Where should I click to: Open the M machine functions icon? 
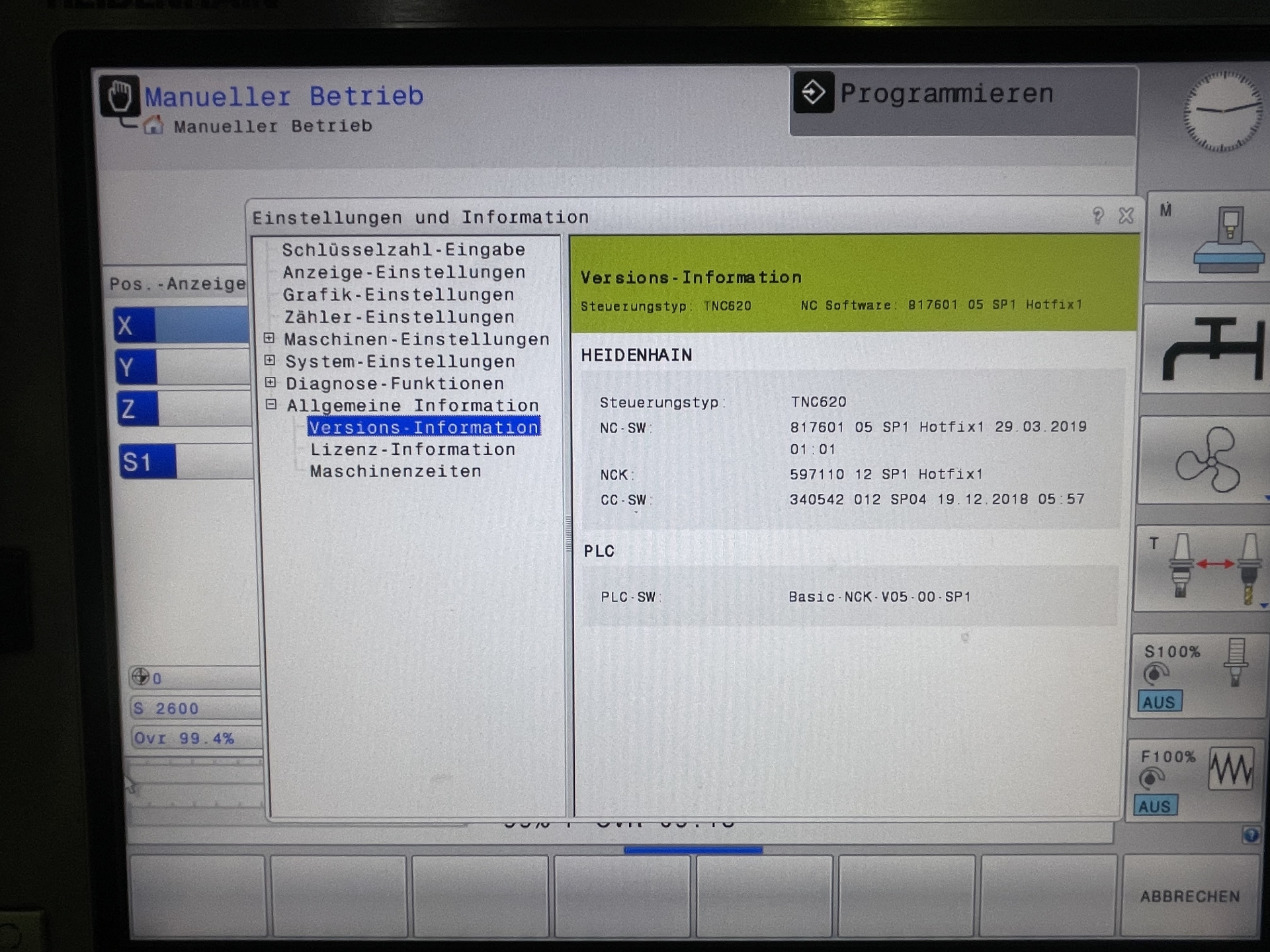pos(1208,238)
